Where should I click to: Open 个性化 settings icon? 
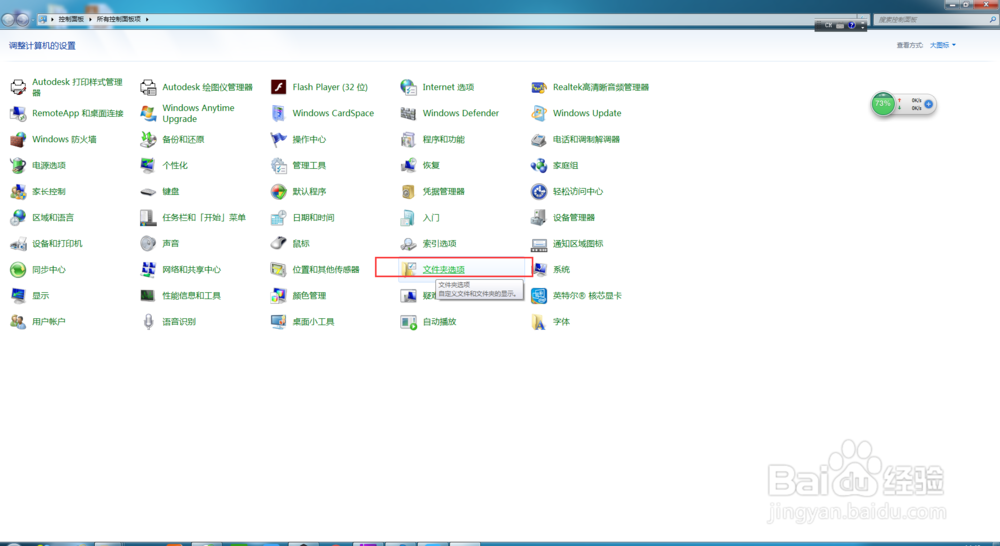click(148, 165)
